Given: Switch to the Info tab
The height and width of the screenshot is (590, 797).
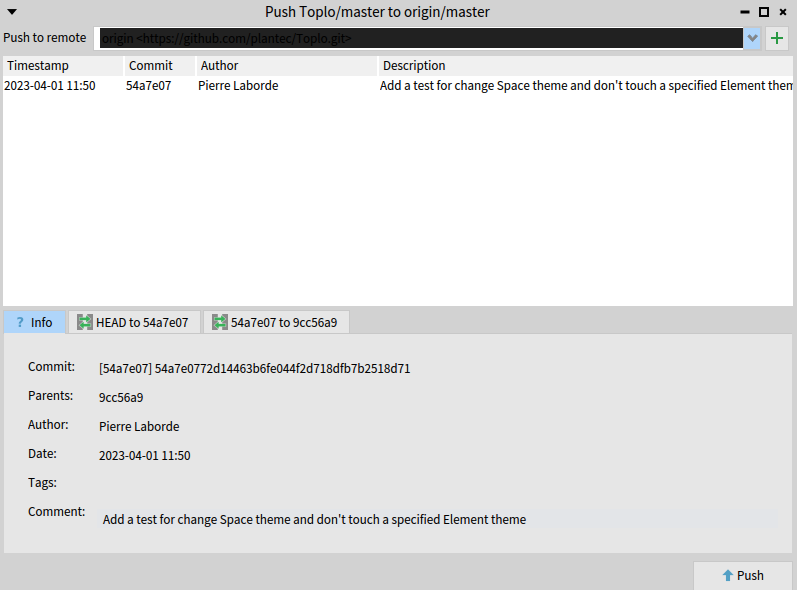Looking at the screenshot, I should (x=35, y=322).
